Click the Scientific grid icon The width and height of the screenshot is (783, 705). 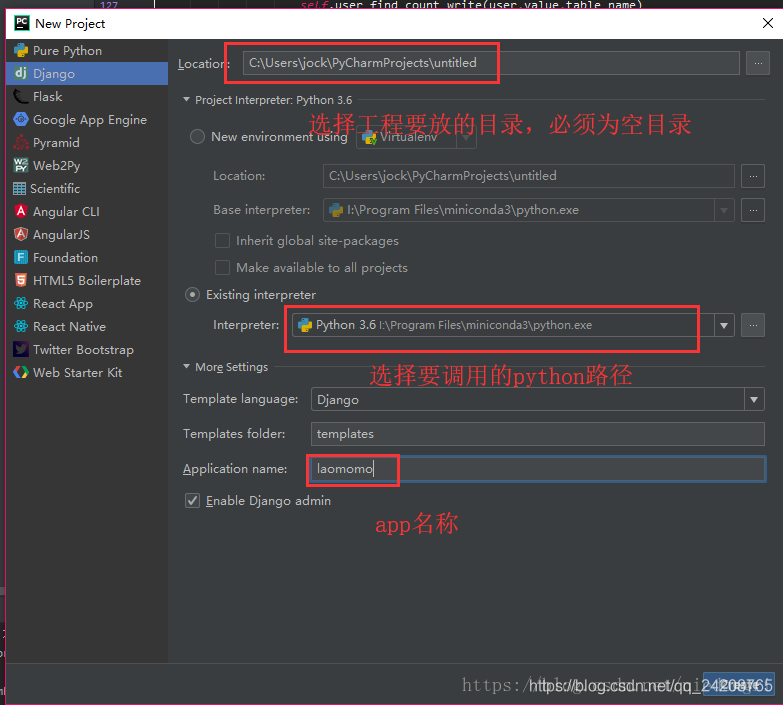click(x=19, y=188)
